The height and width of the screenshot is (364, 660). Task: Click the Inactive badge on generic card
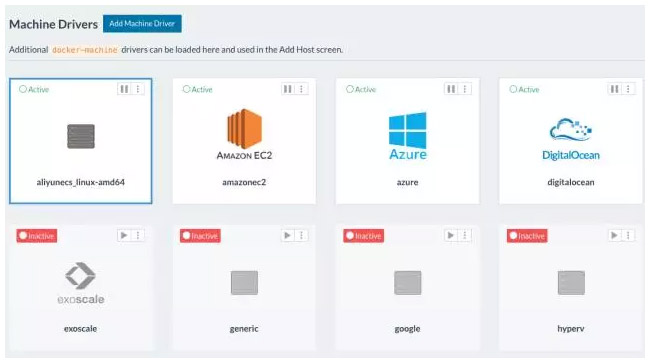click(200, 236)
